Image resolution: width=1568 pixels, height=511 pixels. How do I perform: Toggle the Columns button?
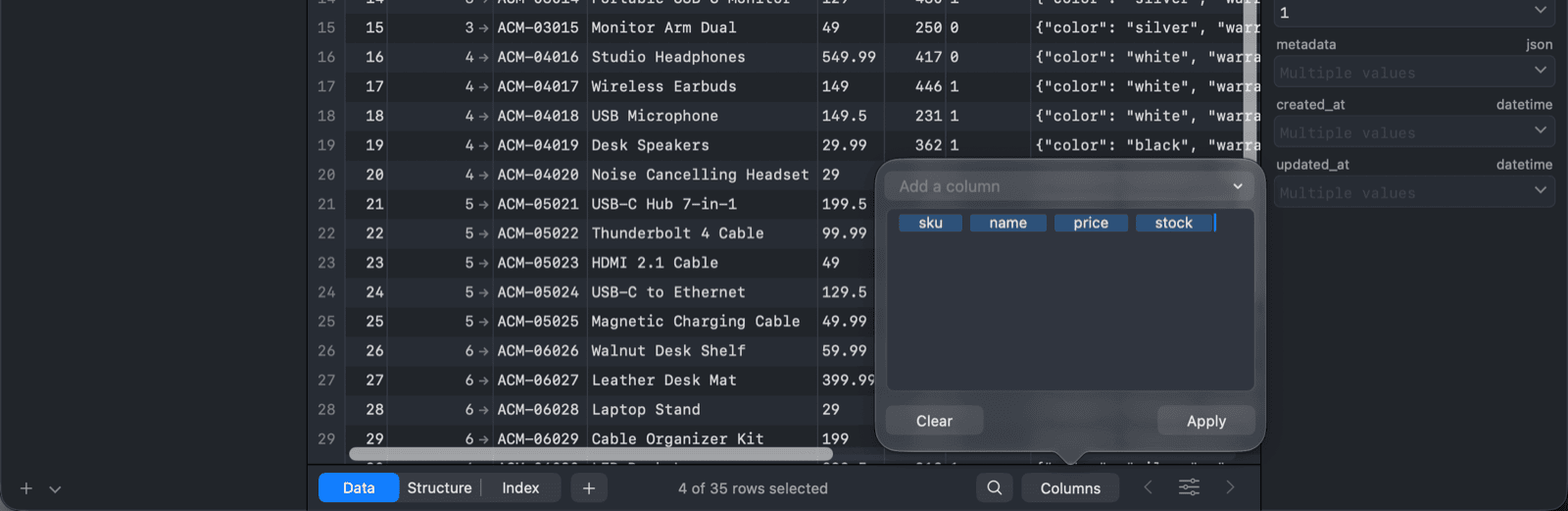click(1070, 487)
